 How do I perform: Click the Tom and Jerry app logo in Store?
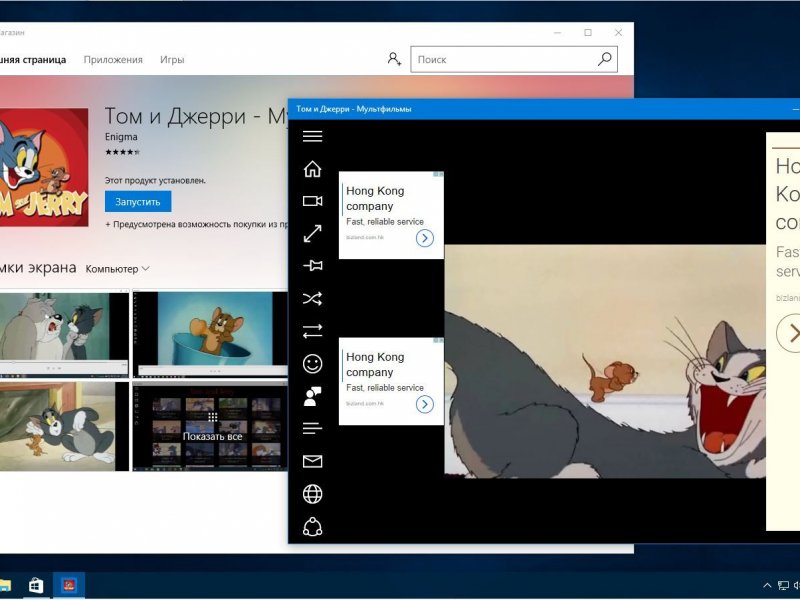click(x=44, y=167)
